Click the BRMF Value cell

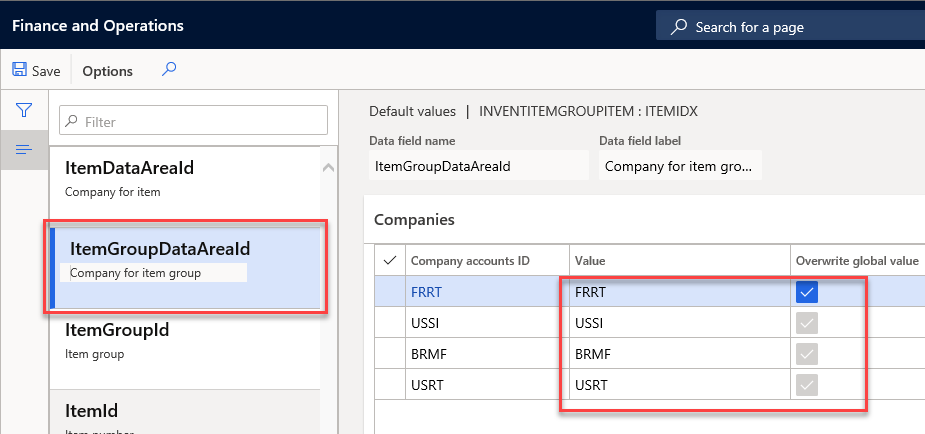tap(680, 354)
